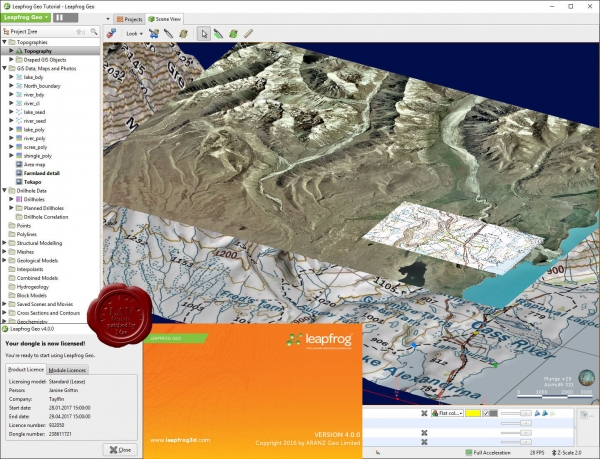Click the faded green cone view icon
This screenshot has height=459, width=600.
(553, 413)
